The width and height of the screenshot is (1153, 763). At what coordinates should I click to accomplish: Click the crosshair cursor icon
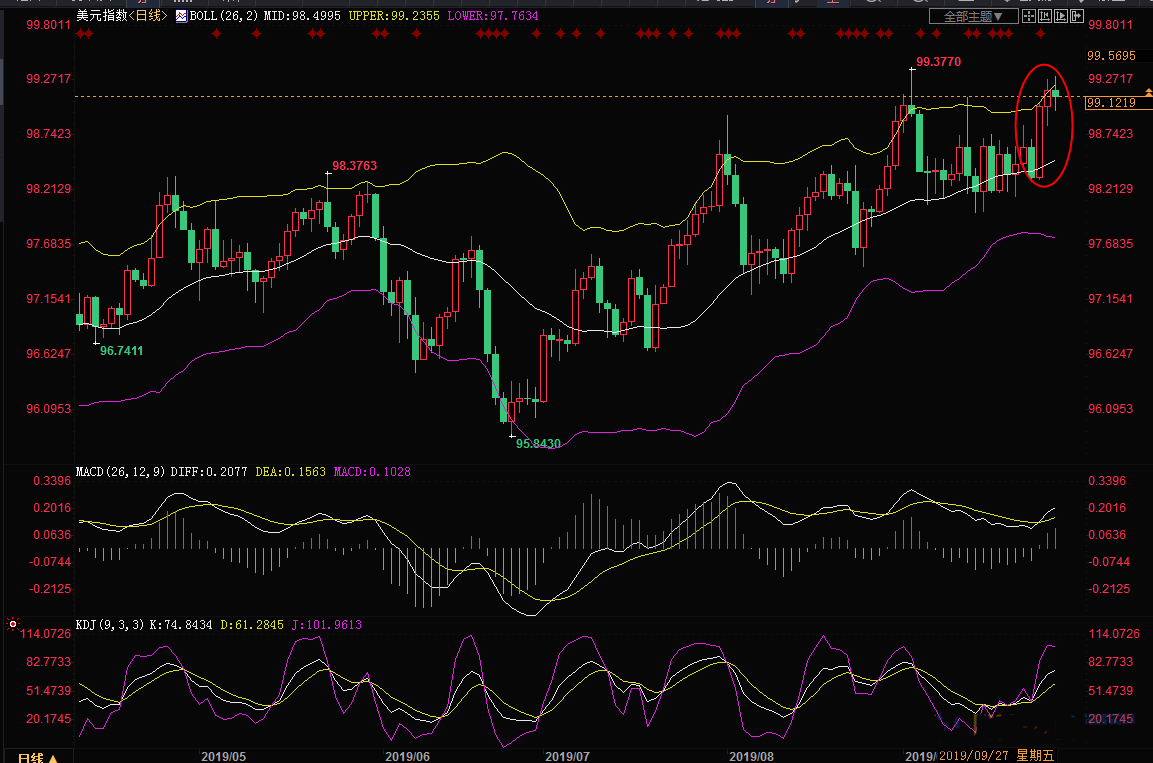tap(1029, 16)
